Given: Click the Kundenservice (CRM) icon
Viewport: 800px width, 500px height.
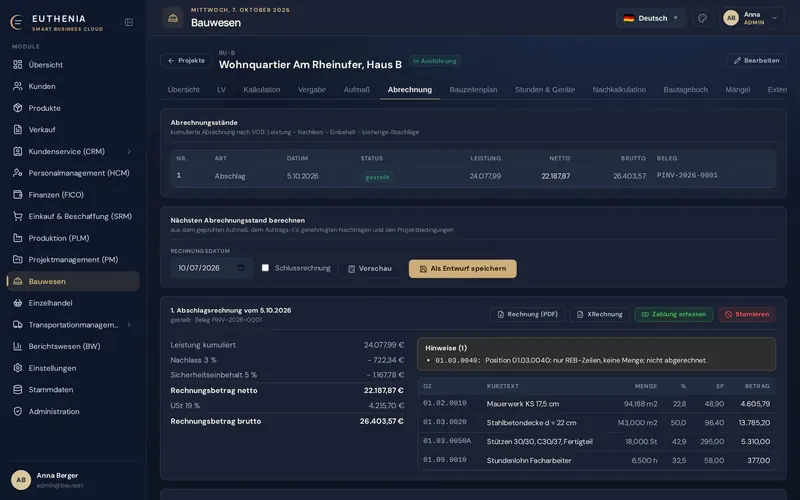Looking at the screenshot, I should [18, 152].
